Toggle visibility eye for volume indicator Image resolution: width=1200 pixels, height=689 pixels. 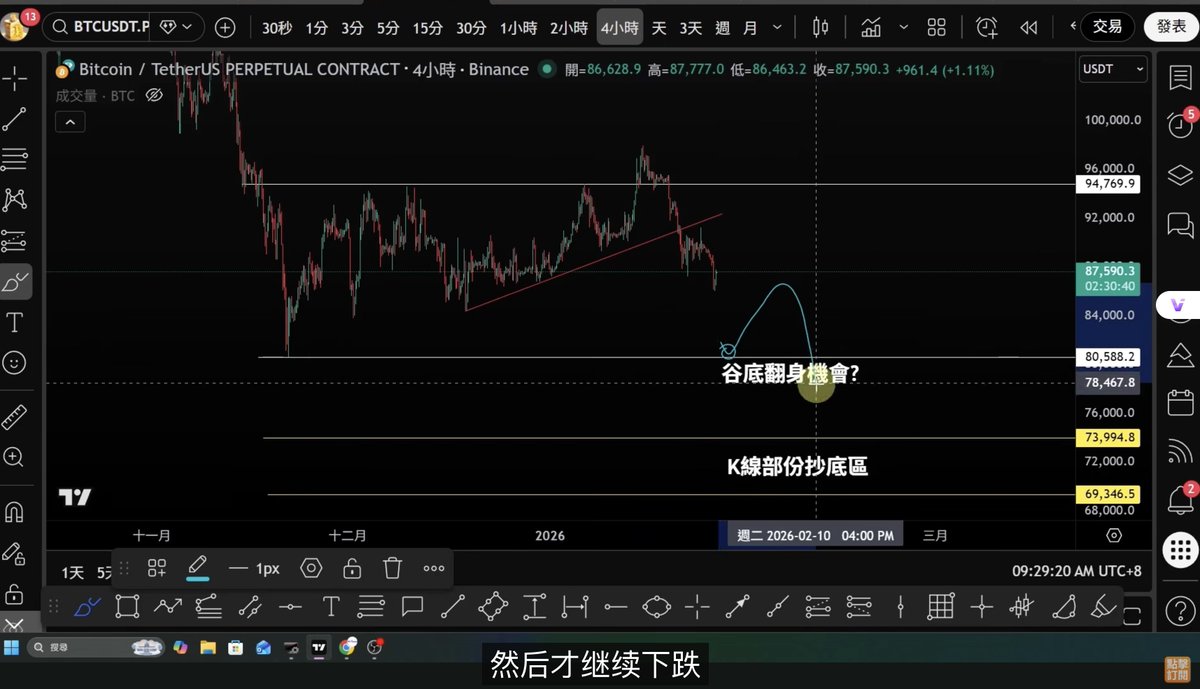154,96
